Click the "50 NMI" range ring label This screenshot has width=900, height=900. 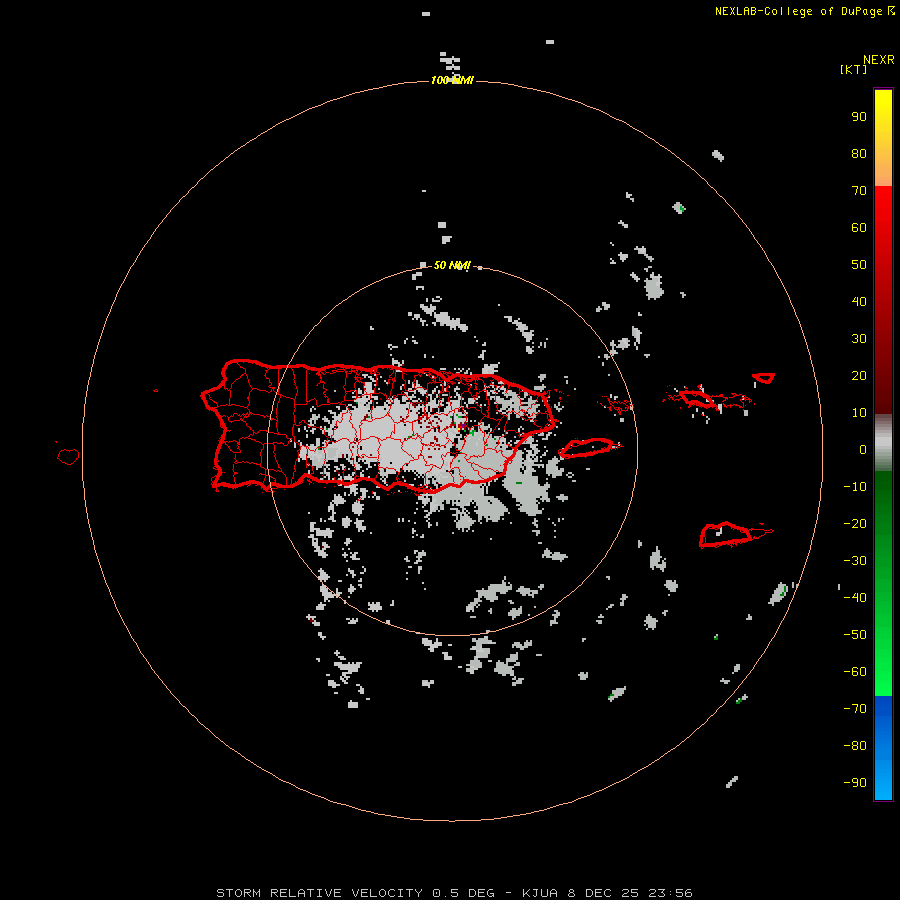point(452,265)
